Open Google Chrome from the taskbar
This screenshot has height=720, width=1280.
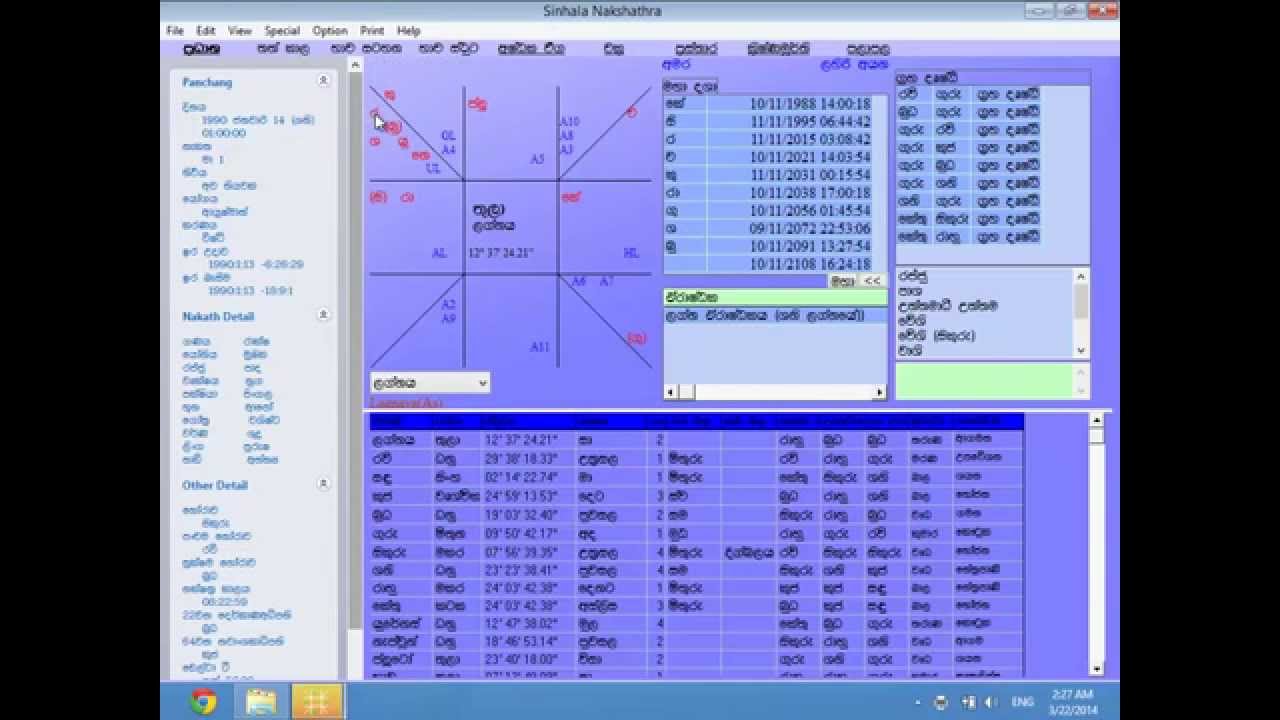pyautogui.click(x=203, y=702)
